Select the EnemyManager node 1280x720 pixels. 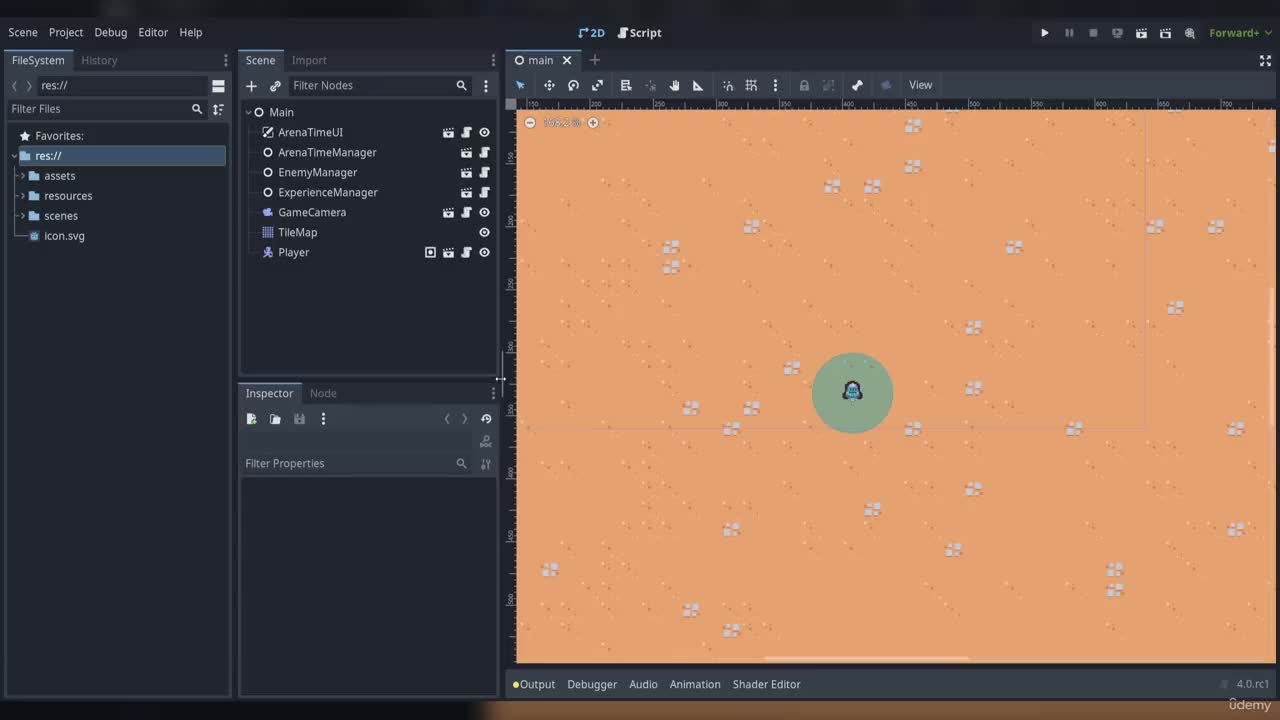317,172
